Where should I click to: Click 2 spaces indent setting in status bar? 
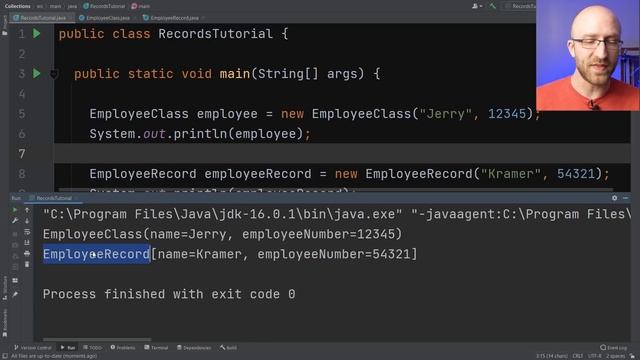(x=616, y=356)
